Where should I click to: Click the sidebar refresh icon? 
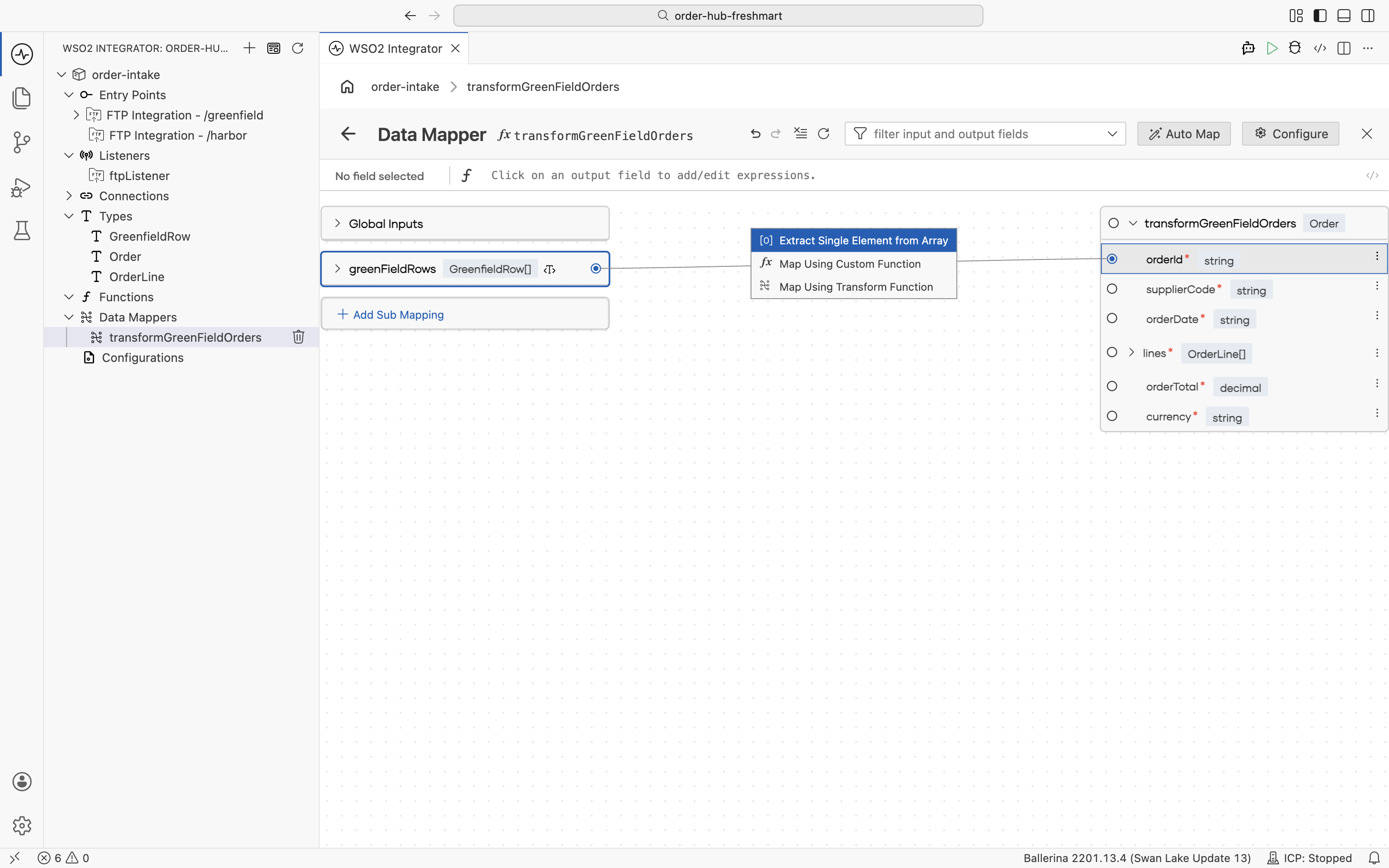click(x=297, y=48)
